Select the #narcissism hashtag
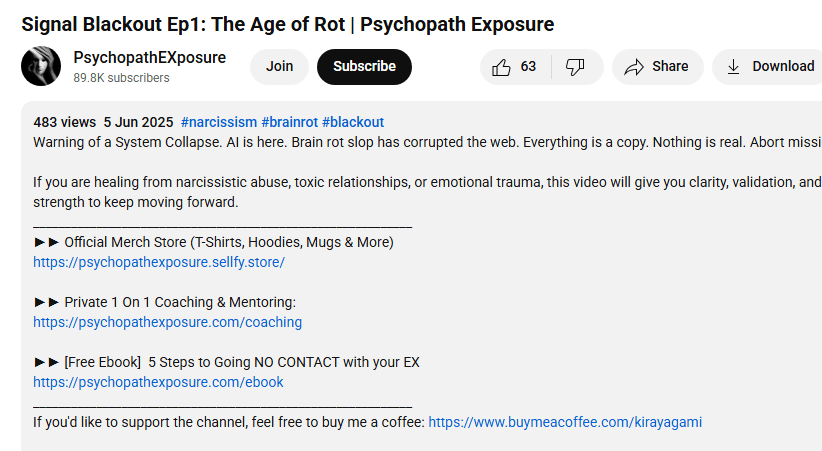Viewport: 822px width, 451px height. pyautogui.click(x=219, y=122)
